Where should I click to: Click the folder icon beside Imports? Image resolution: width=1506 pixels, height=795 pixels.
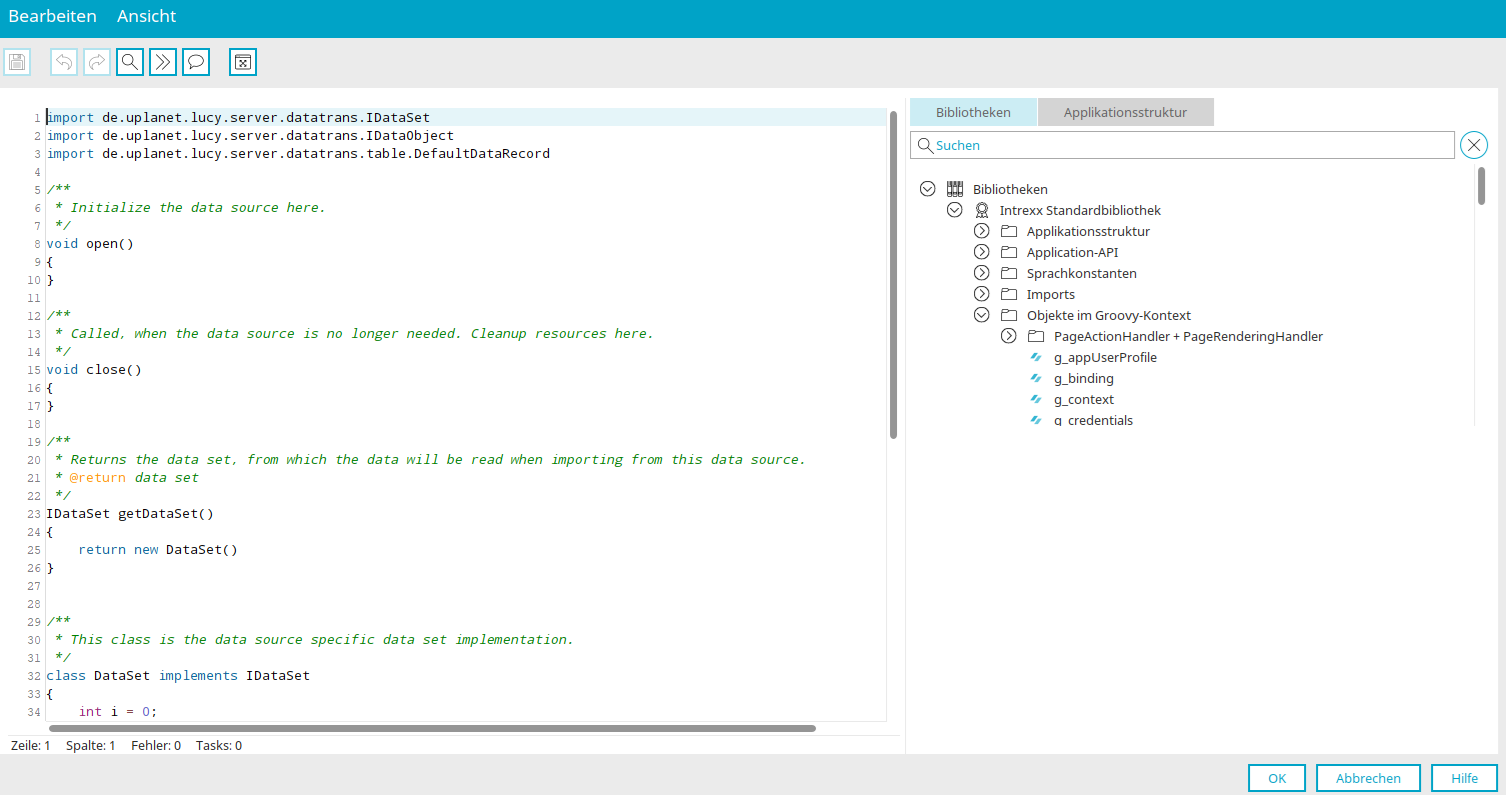pos(1009,294)
